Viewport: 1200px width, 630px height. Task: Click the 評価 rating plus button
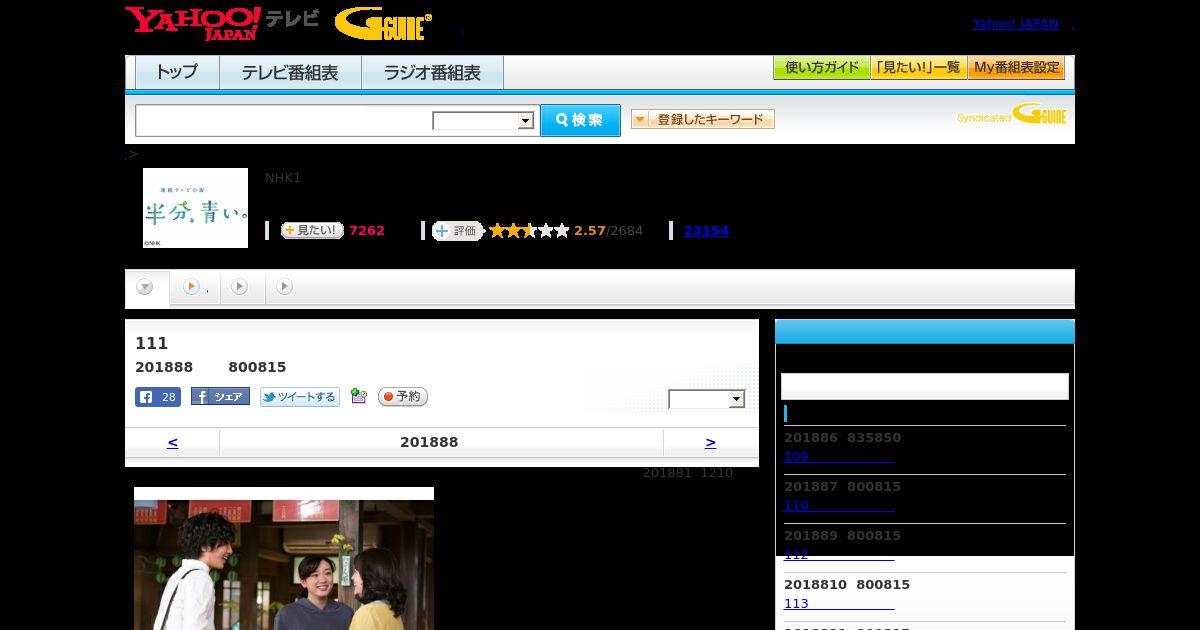458,231
